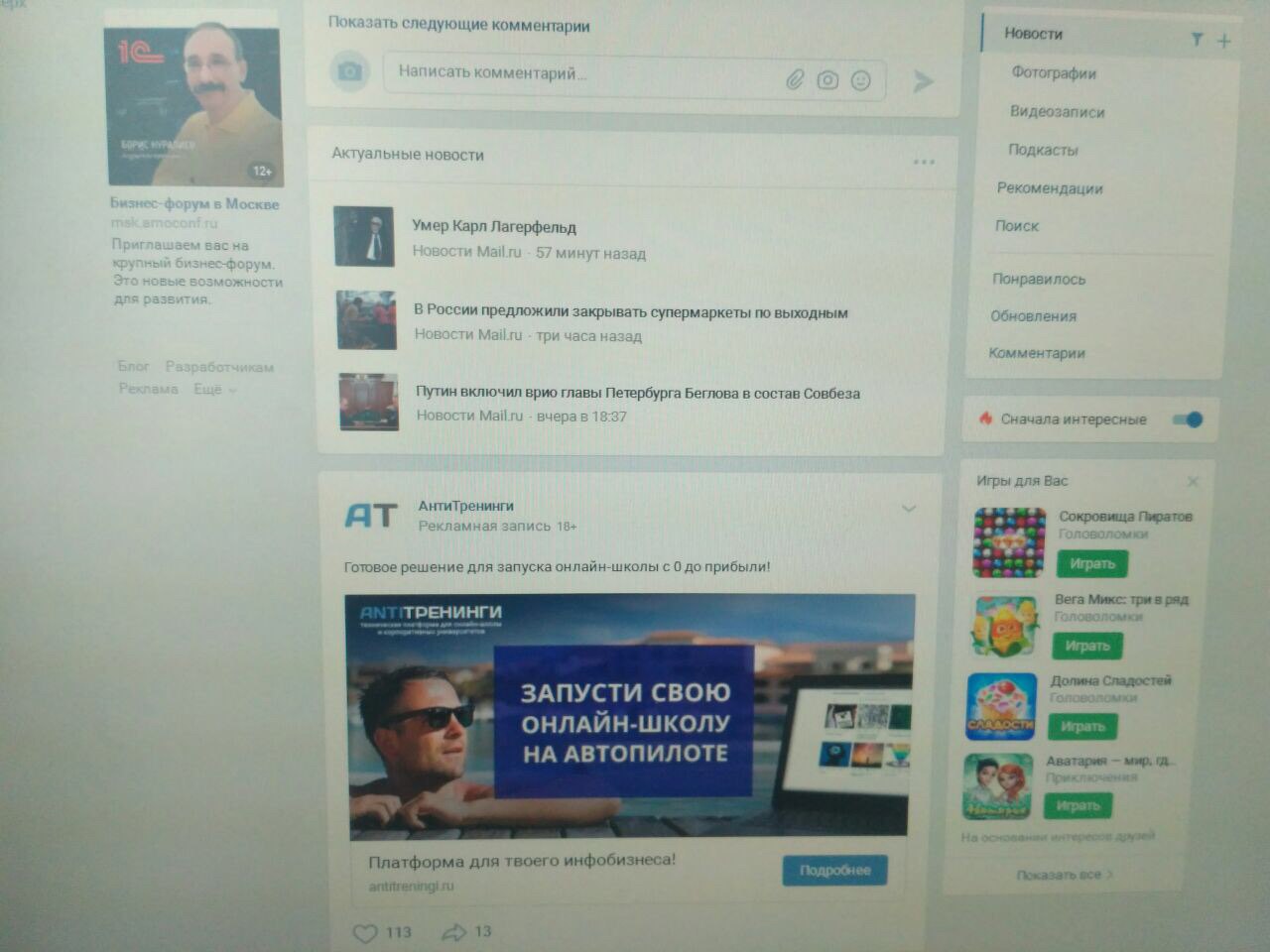Like the АнтиТренинги post heart icon
Viewport: 1270px width, 952px height.
tap(366, 933)
